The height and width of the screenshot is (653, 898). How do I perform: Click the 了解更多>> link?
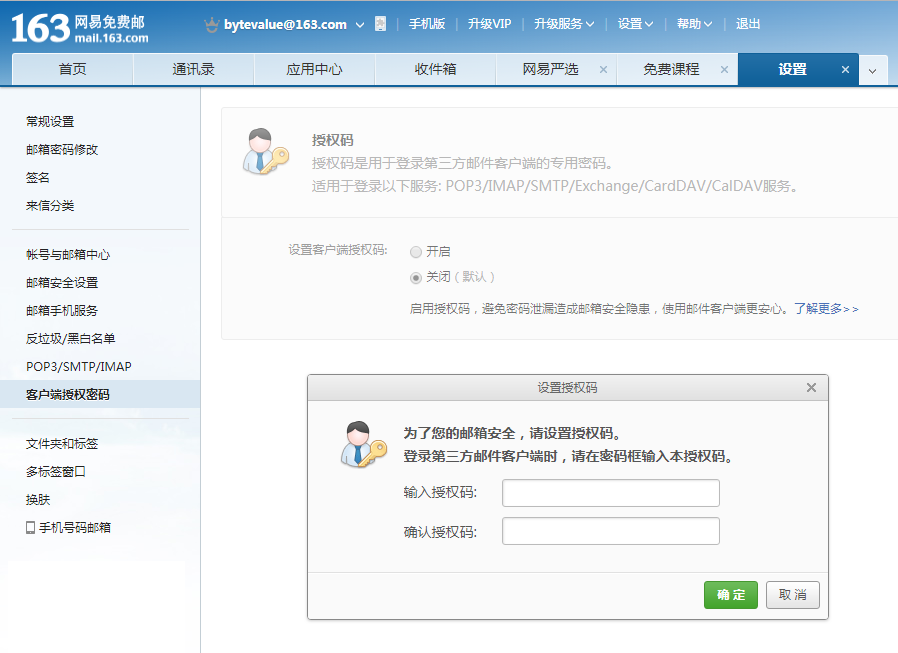826,309
